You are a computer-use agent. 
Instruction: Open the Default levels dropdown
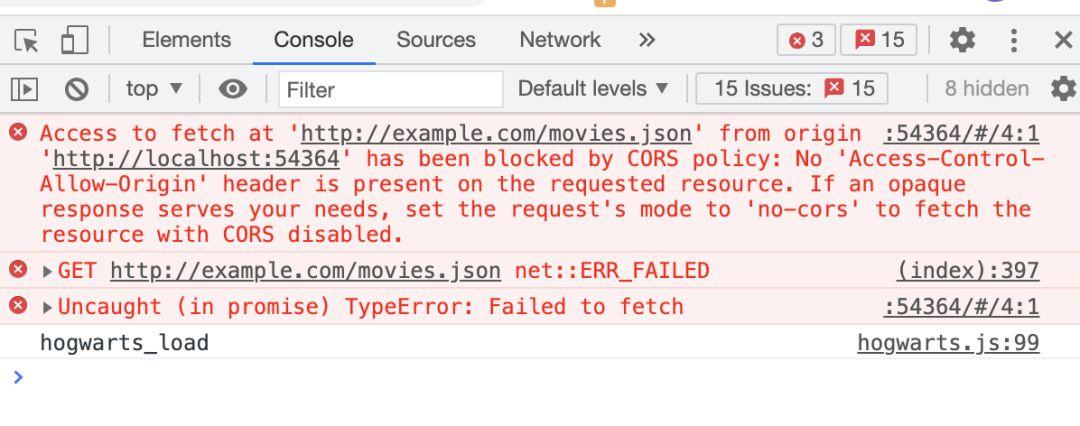[x=592, y=89]
